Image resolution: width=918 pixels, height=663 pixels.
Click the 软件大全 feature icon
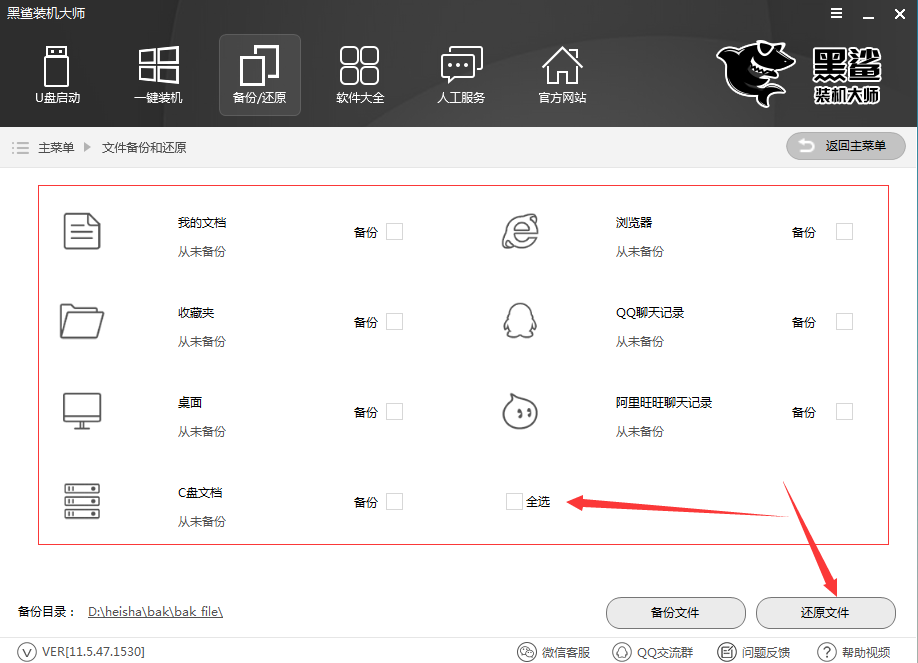click(x=360, y=75)
